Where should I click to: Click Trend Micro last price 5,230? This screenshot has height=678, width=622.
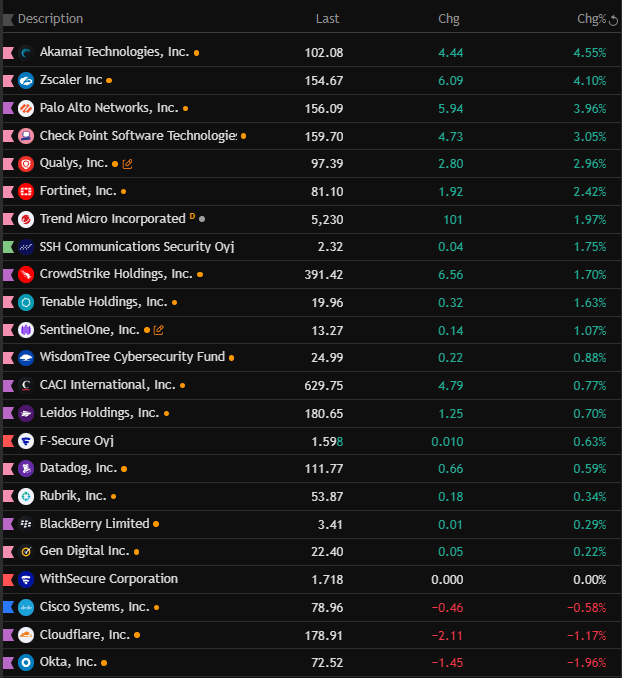click(327, 219)
